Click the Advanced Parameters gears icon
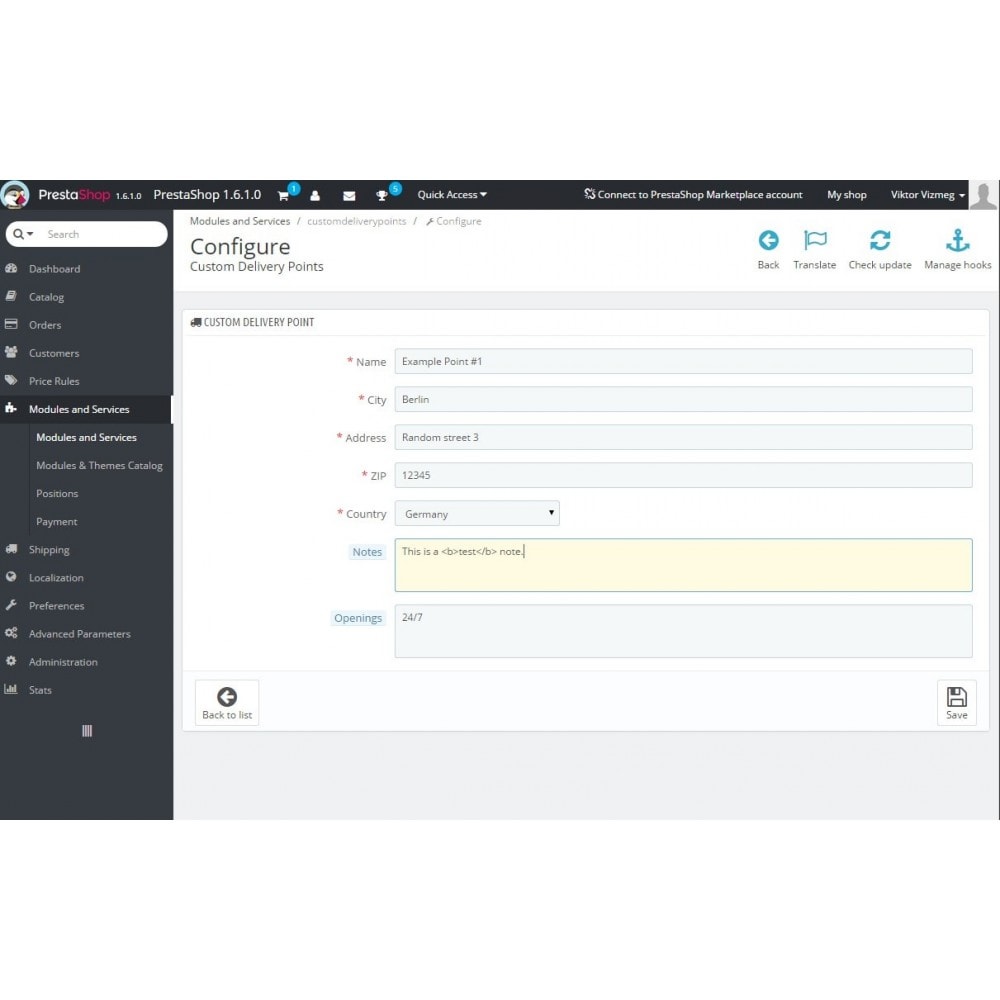Screen dimensions: 1000x1000 point(11,633)
